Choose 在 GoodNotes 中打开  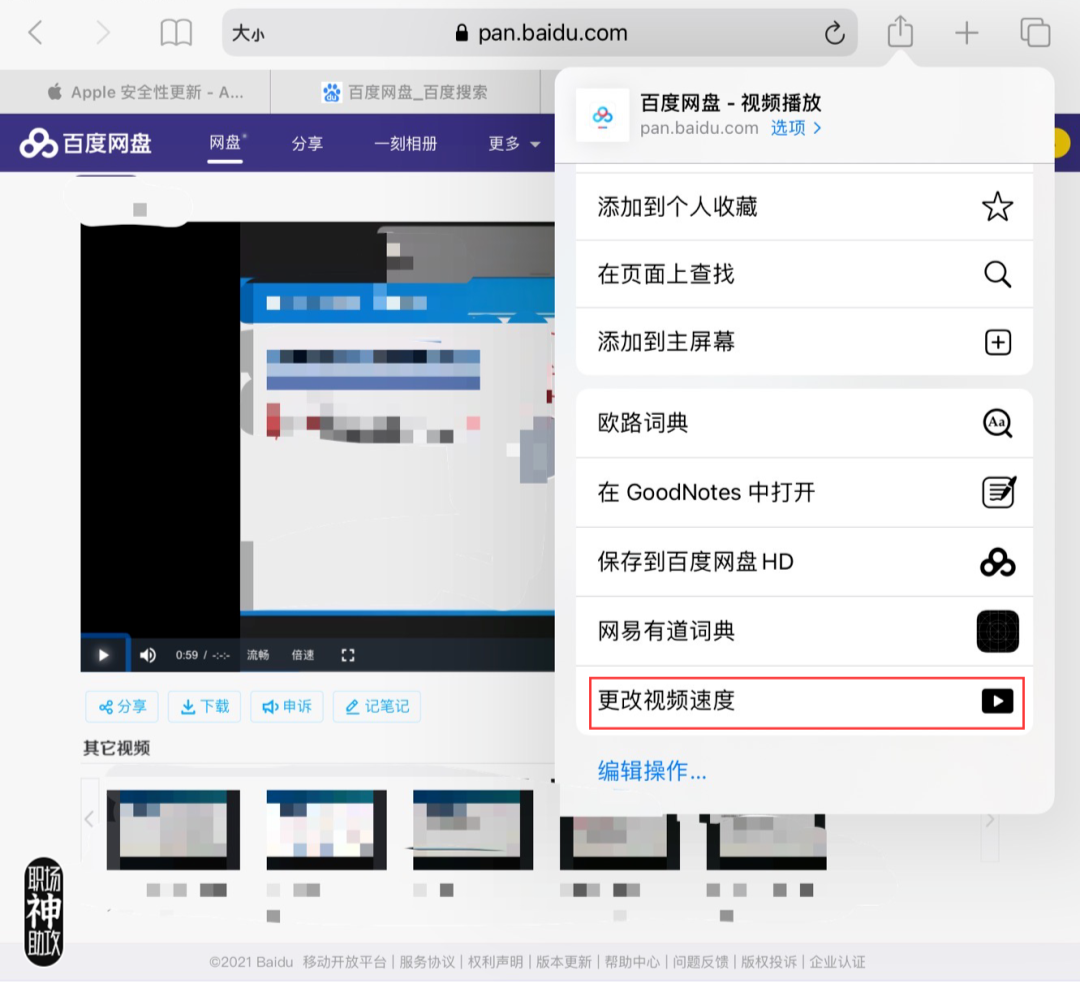804,492
